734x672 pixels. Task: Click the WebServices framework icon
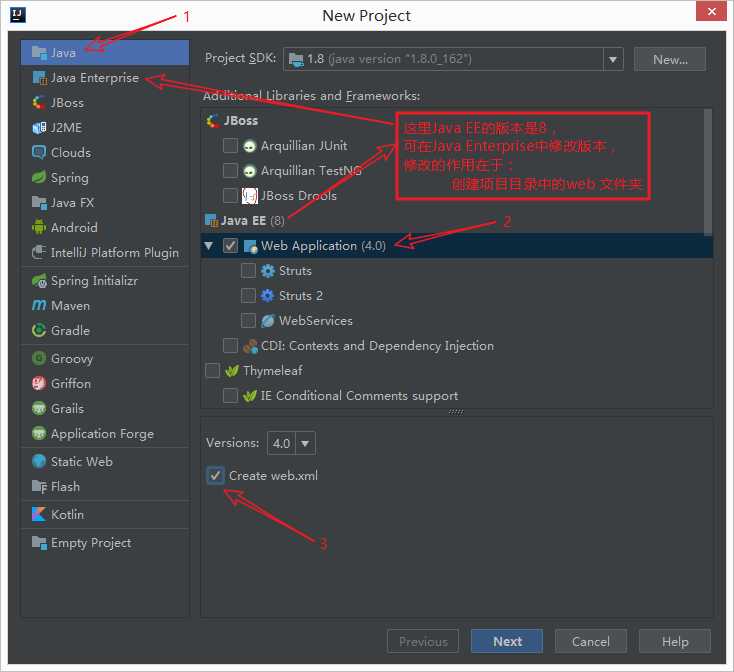(x=268, y=321)
